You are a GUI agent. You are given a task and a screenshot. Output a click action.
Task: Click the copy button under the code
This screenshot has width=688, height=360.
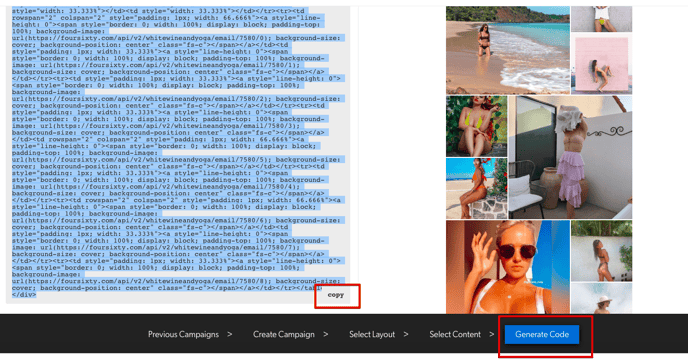point(336,295)
